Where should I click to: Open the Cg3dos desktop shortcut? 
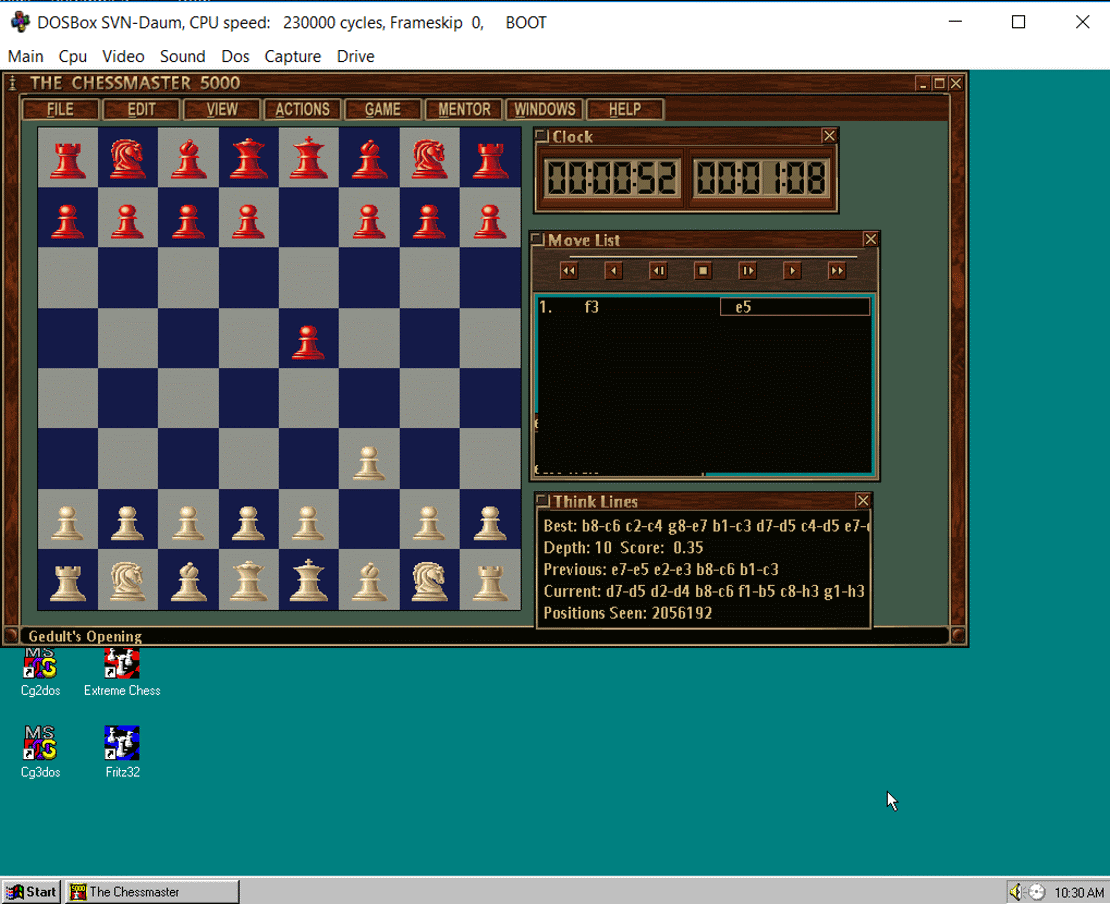coord(40,752)
